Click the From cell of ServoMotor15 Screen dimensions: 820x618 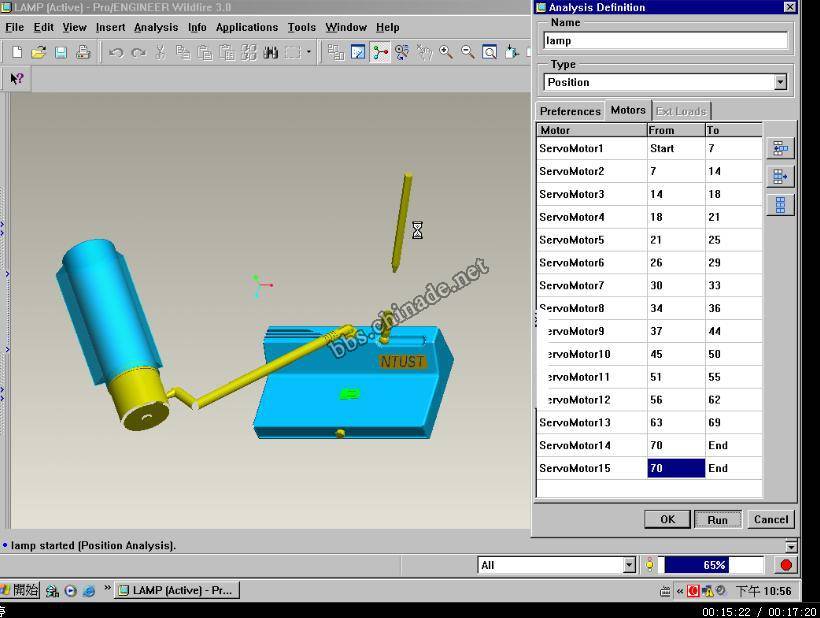[x=676, y=468]
